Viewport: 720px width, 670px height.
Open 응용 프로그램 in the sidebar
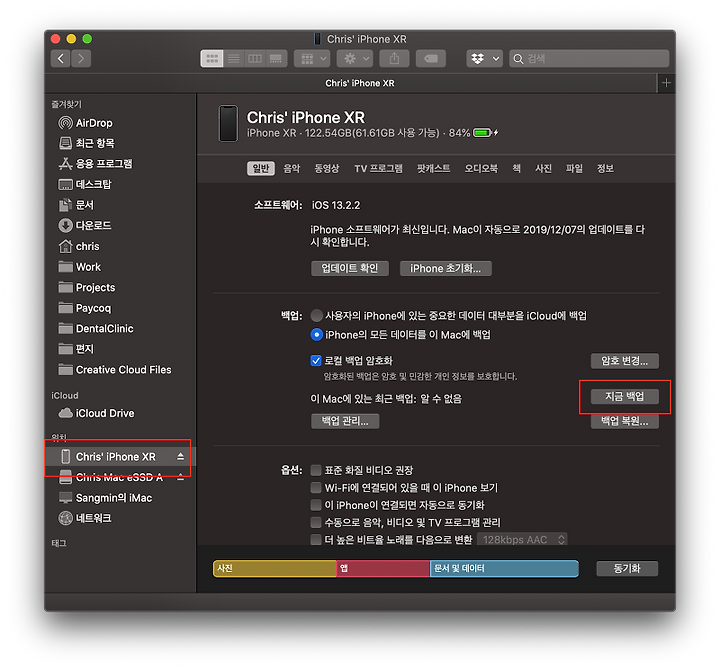[x=96, y=163]
